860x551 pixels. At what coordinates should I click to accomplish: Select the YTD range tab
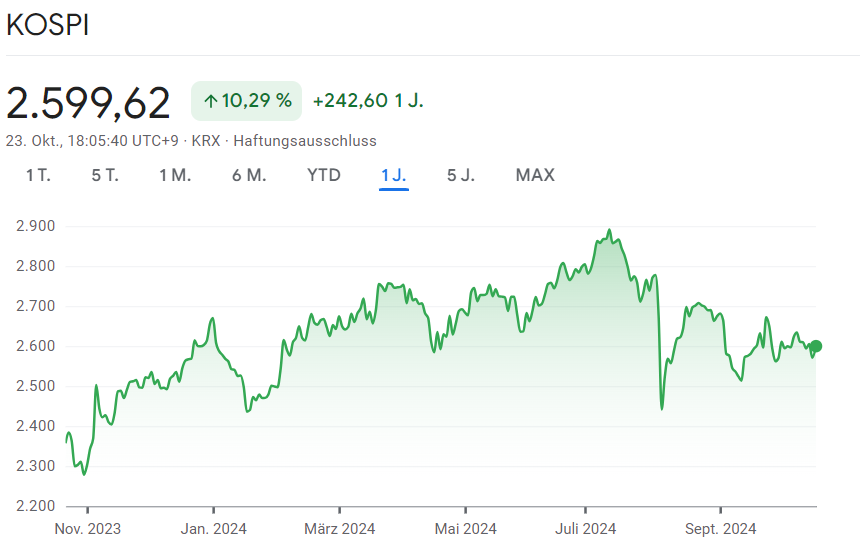point(324,175)
